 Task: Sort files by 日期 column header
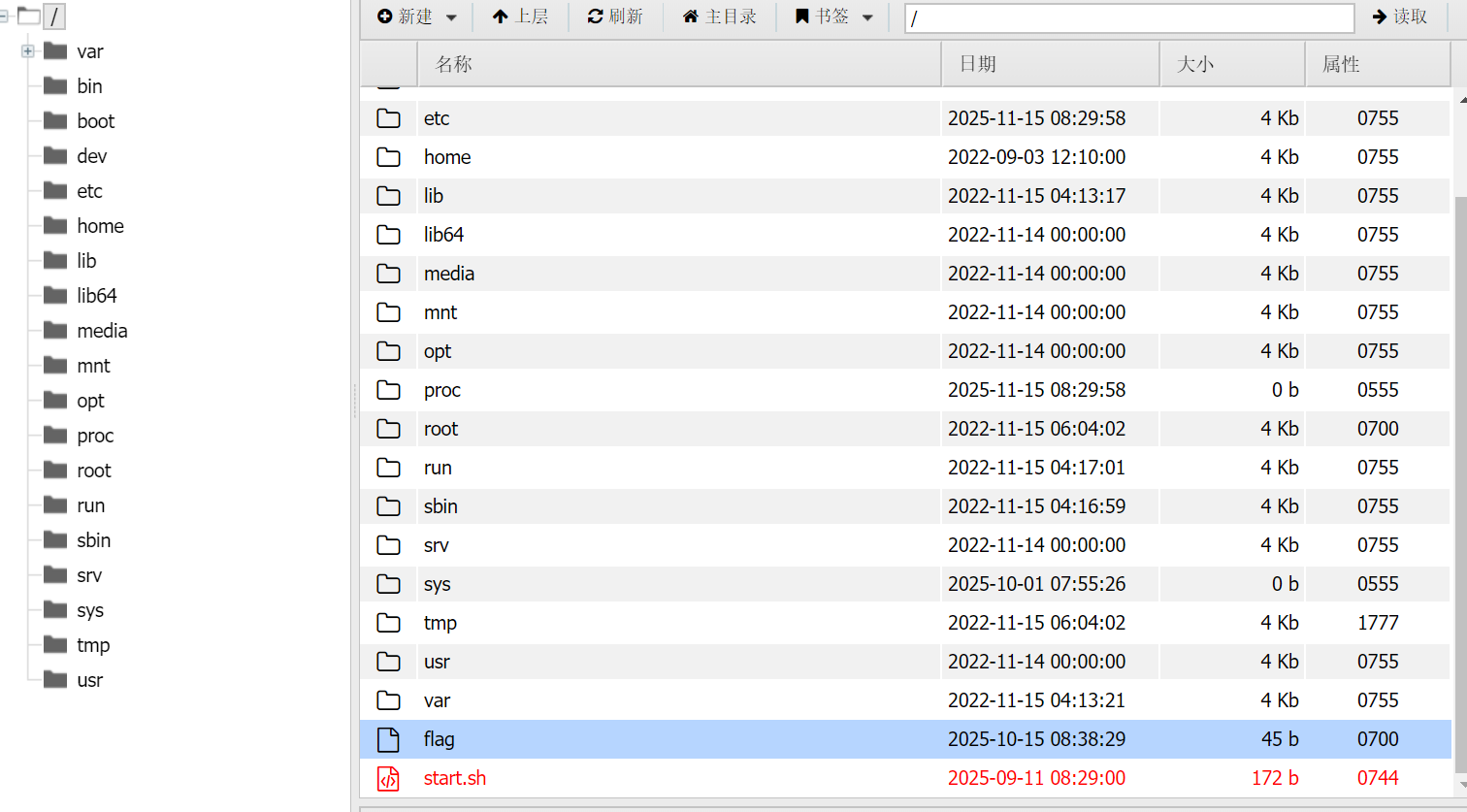(x=1050, y=64)
